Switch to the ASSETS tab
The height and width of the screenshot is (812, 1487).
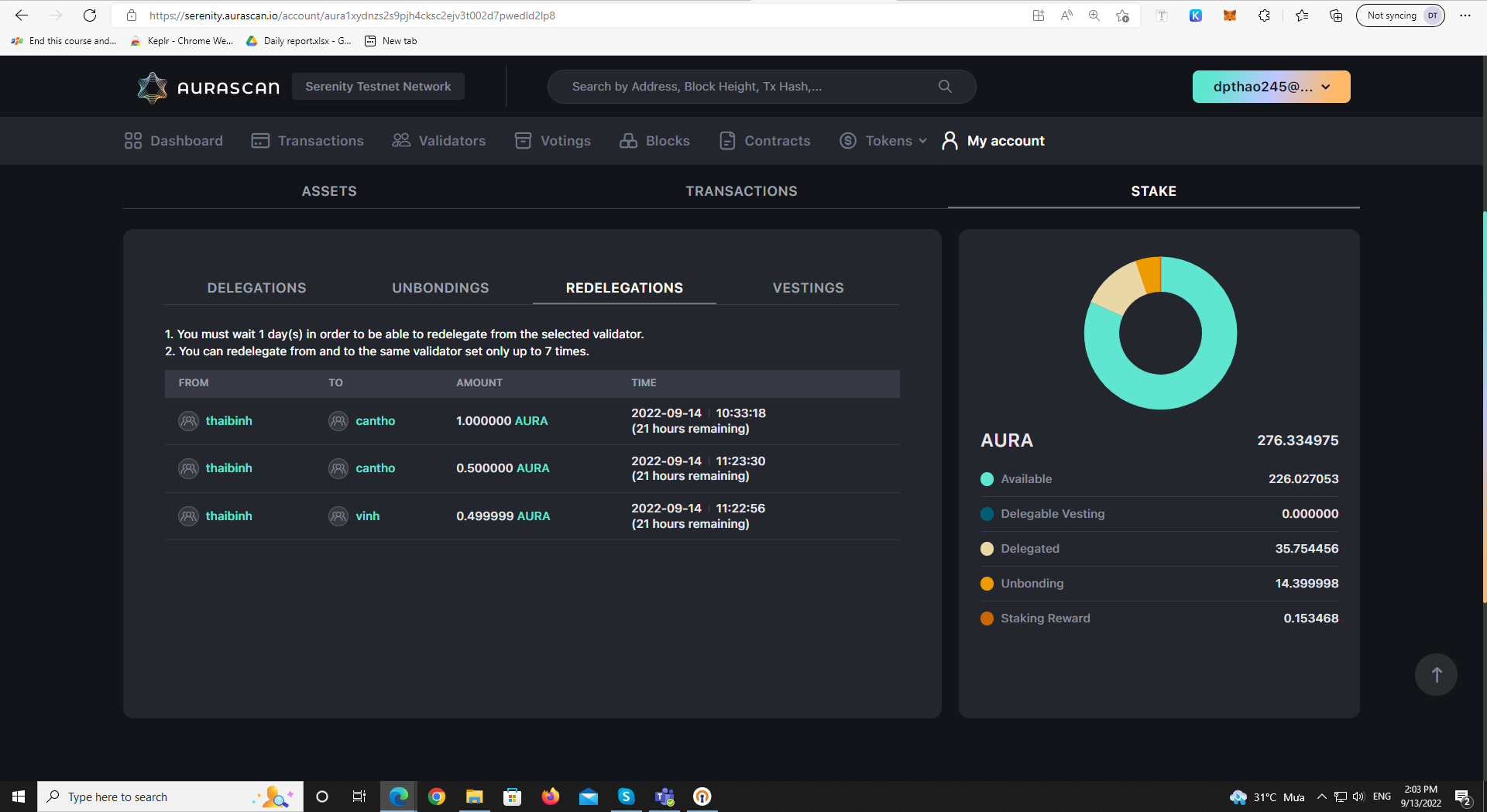328,190
